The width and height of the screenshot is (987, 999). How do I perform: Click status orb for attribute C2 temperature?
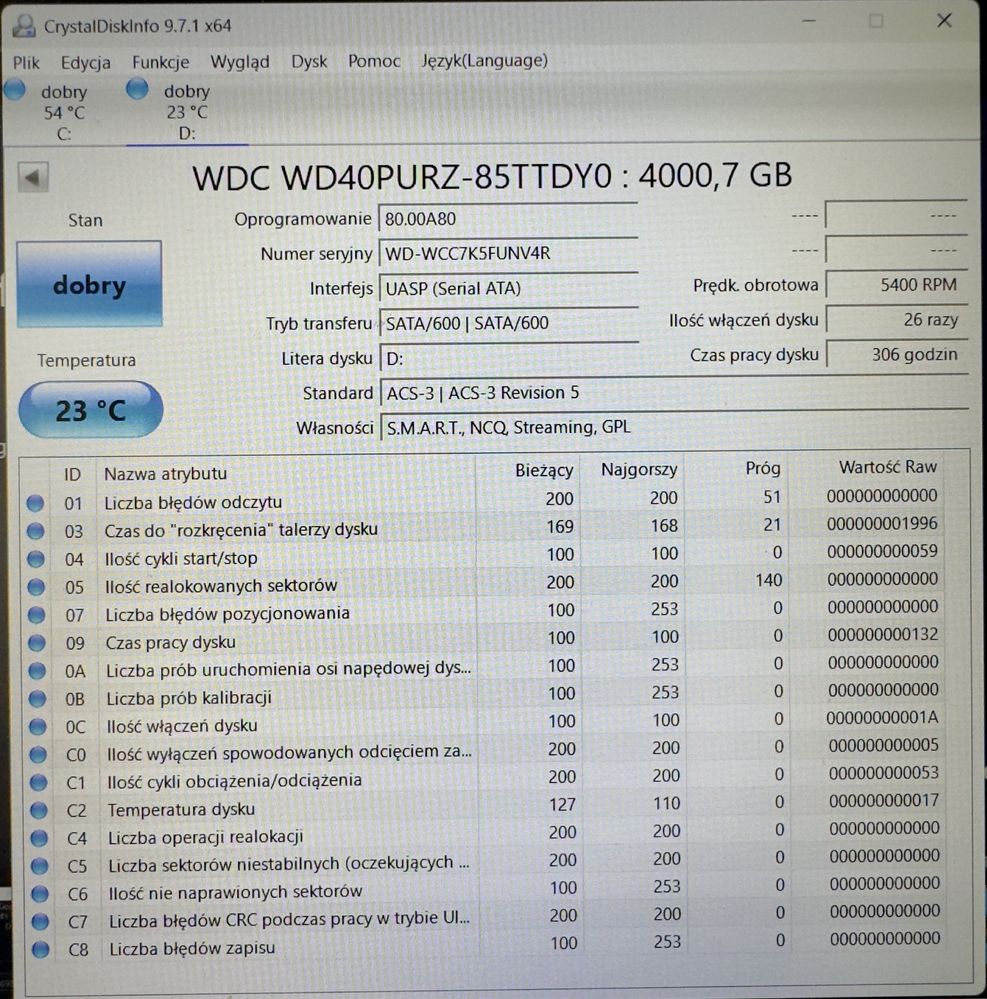pos(39,810)
